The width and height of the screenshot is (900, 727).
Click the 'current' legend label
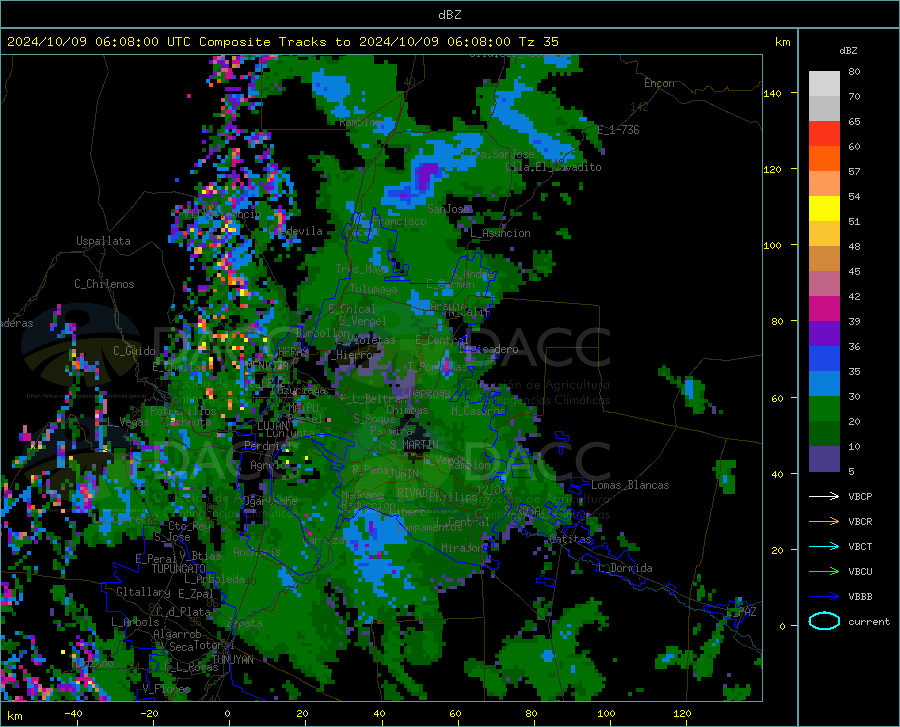point(869,621)
